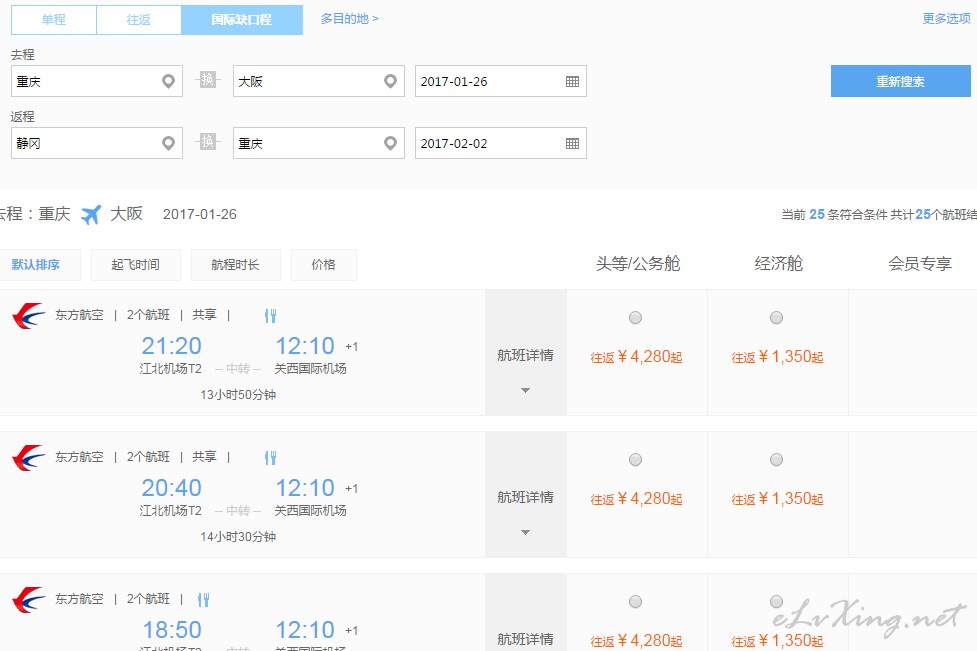Sort flights by 起飞时间
The height and width of the screenshot is (651, 977).
(x=136, y=265)
